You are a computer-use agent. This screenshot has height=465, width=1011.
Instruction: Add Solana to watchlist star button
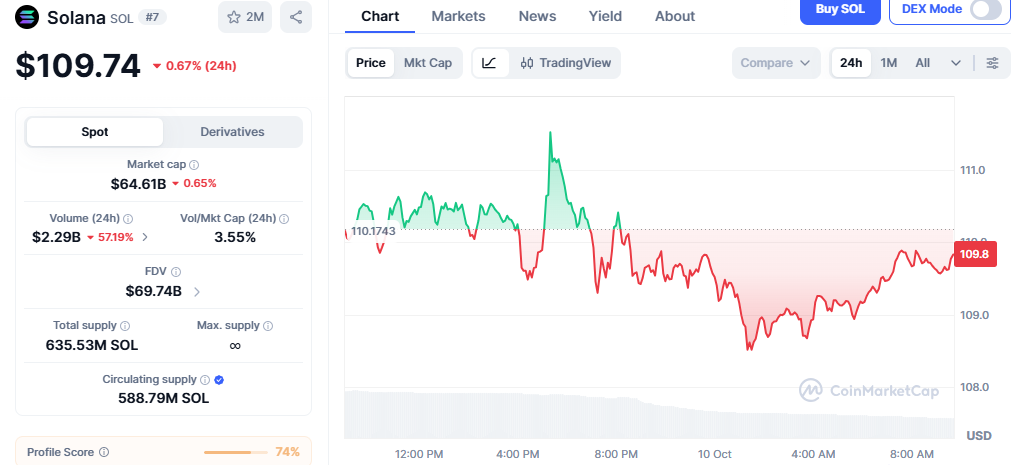(x=245, y=17)
